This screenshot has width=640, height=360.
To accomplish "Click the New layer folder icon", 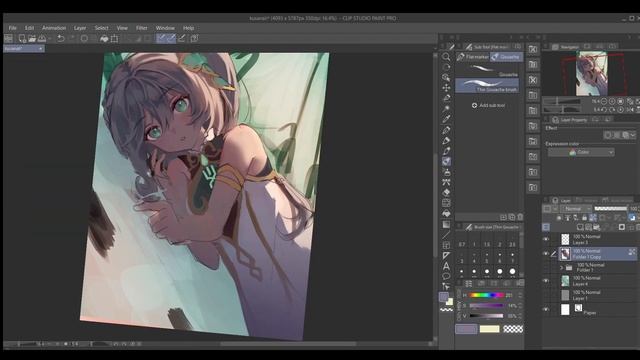I will (596, 227).
